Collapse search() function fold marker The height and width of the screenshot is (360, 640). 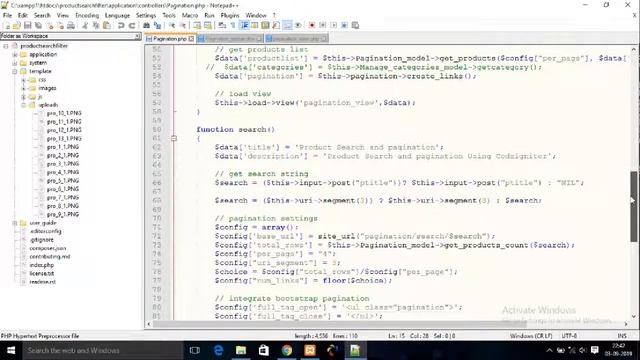click(174, 138)
